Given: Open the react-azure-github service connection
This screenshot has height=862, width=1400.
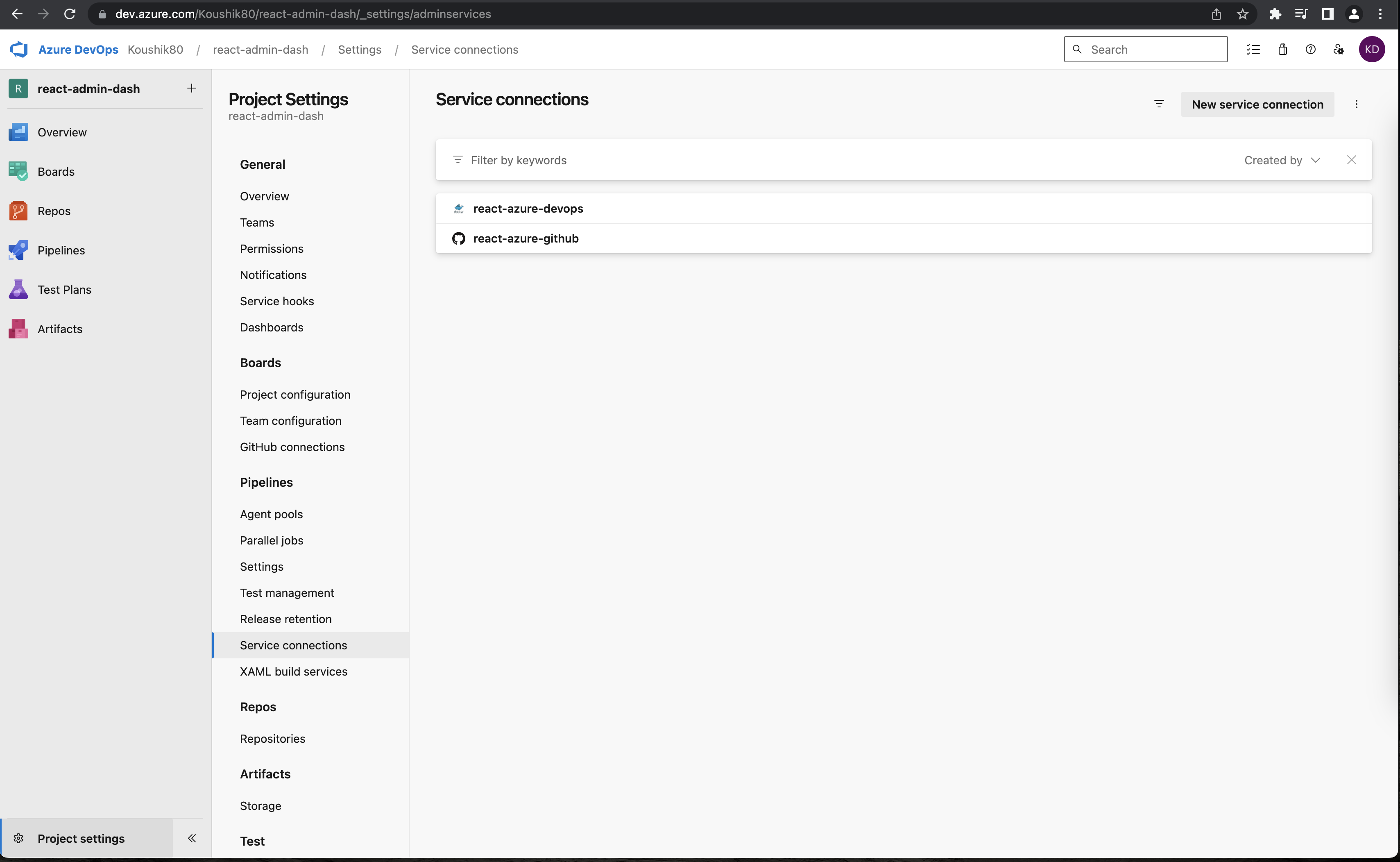Looking at the screenshot, I should [x=525, y=238].
